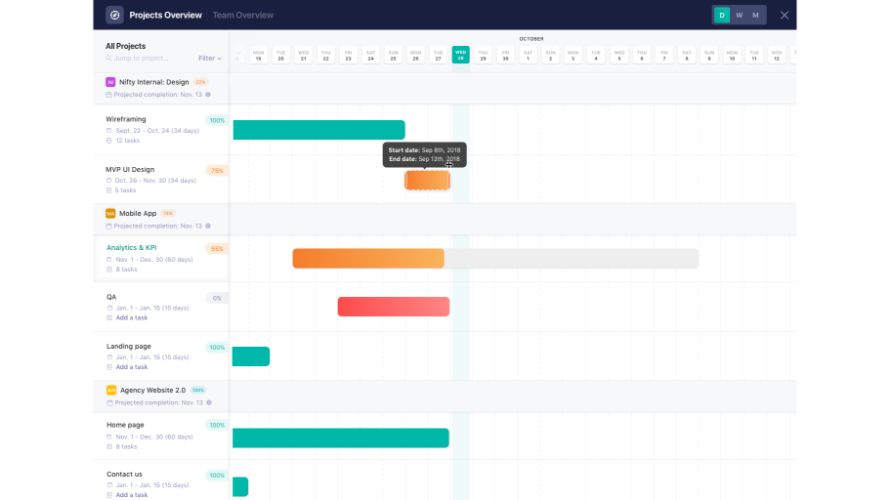Open Agency Website 2.0 project

click(x=153, y=390)
